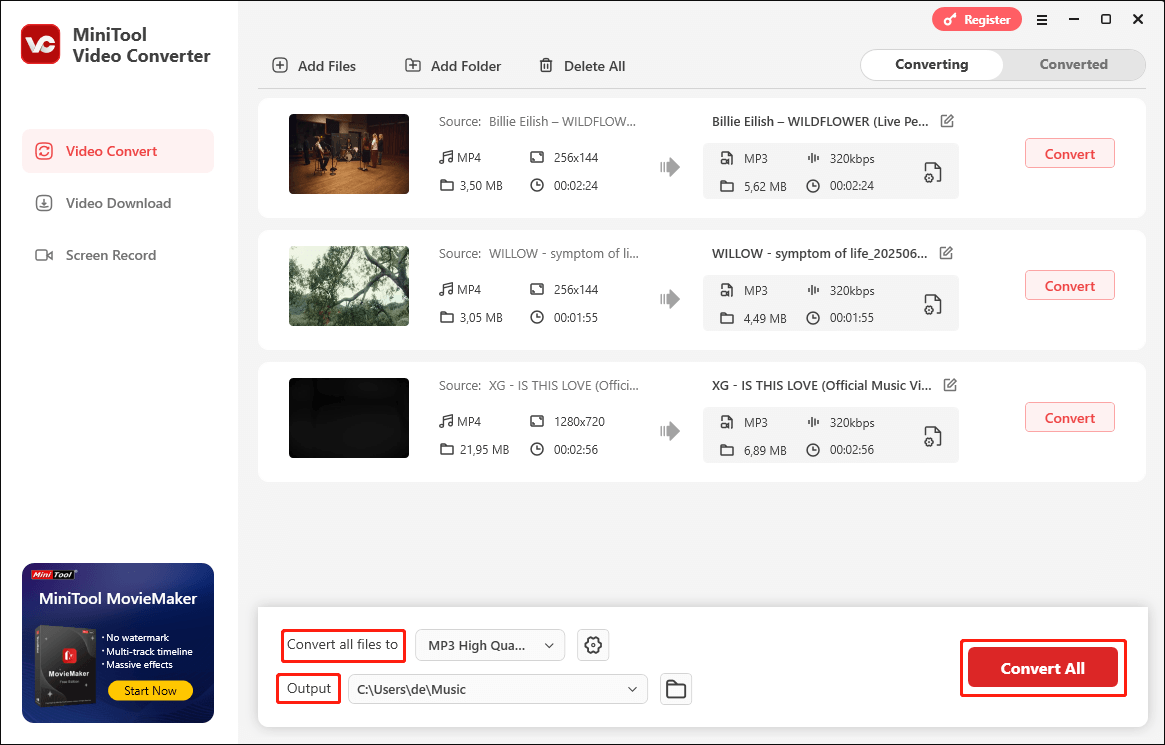Convert the WILLOW symptom of life file
Viewport: 1165px width, 745px height.
coord(1070,285)
